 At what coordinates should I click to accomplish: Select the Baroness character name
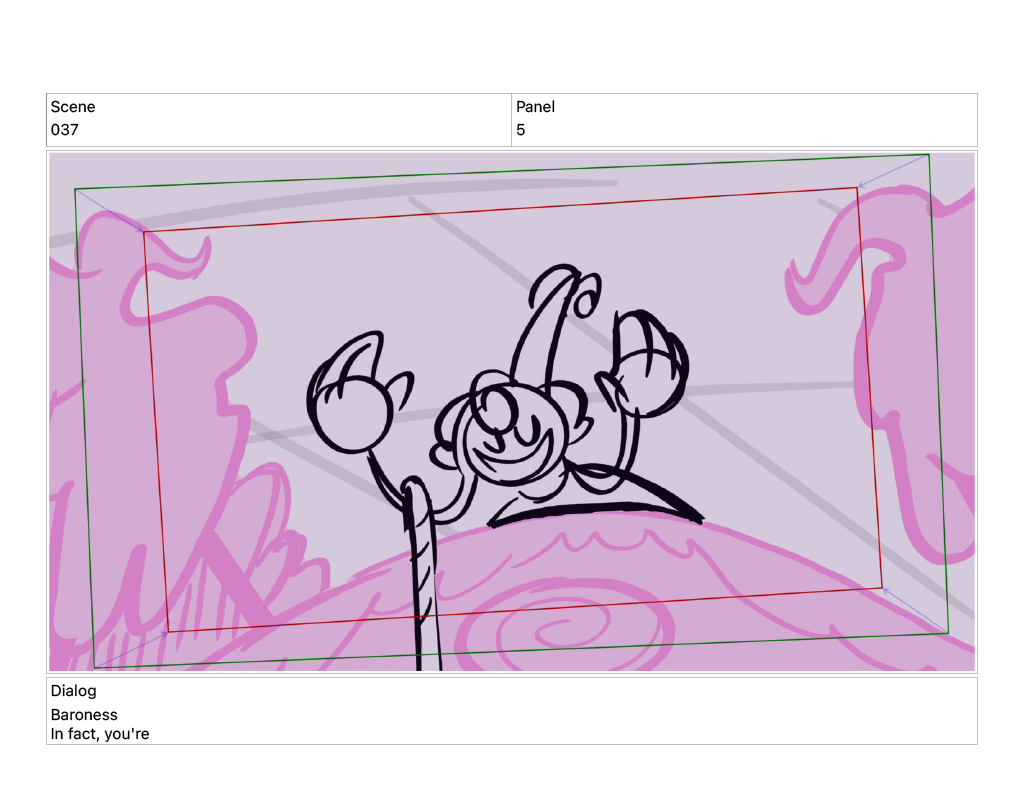pyautogui.click(x=84, y=715)
